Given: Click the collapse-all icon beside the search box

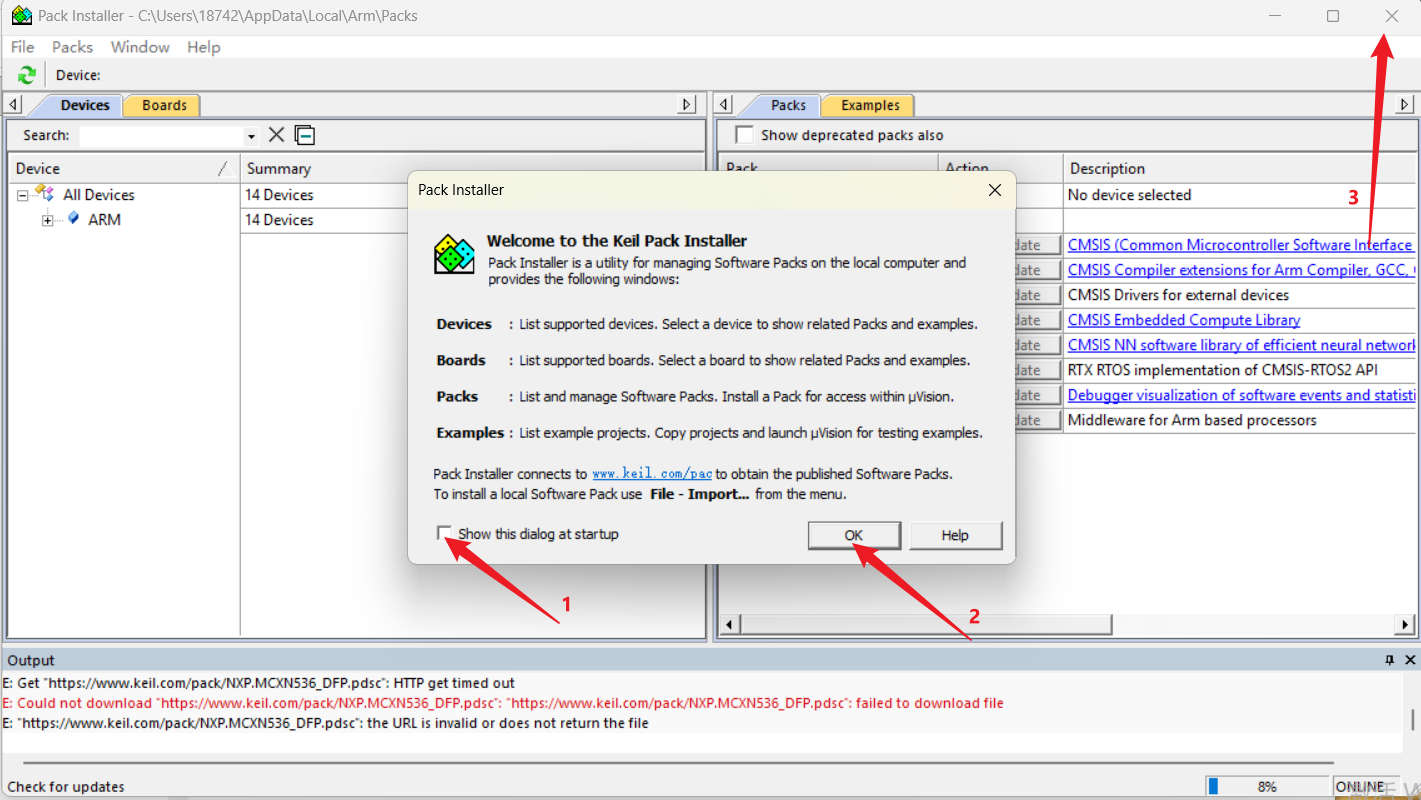Looking at the screenshot, I should [305, 135].
